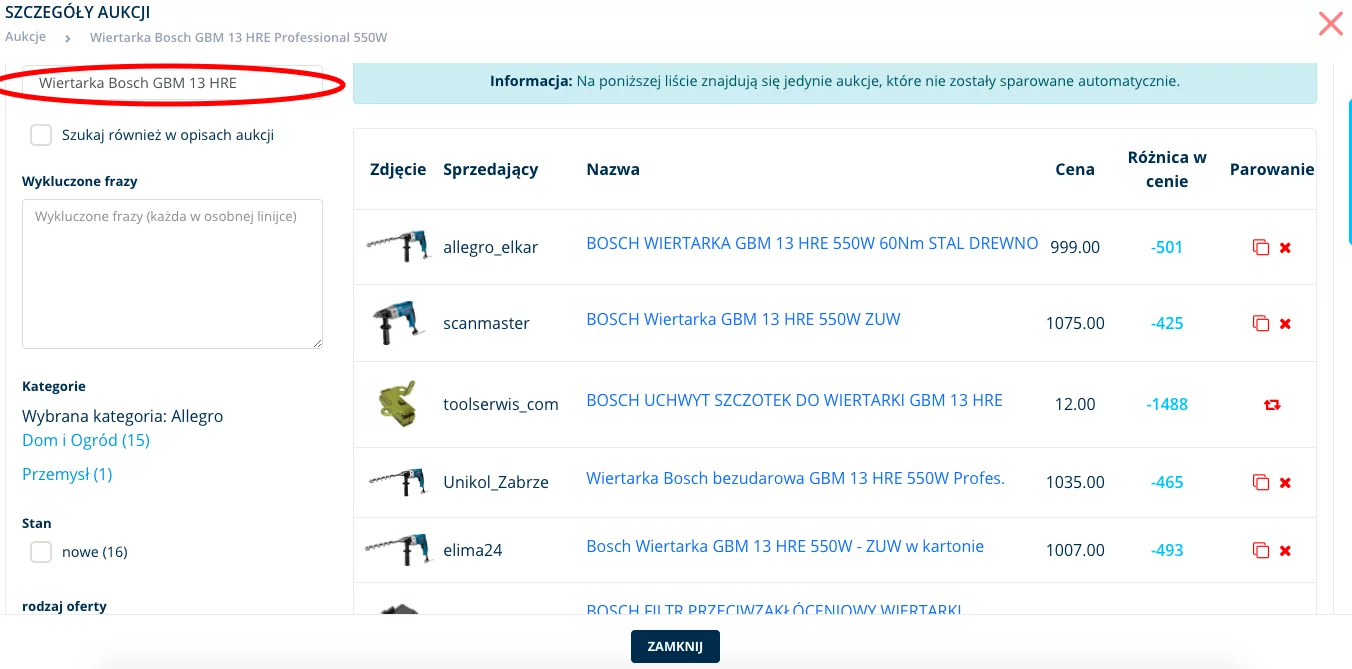1352x669 pixels.
Task: Click the blue vertical scrollbar on right edge
Action: [1349, 172]
